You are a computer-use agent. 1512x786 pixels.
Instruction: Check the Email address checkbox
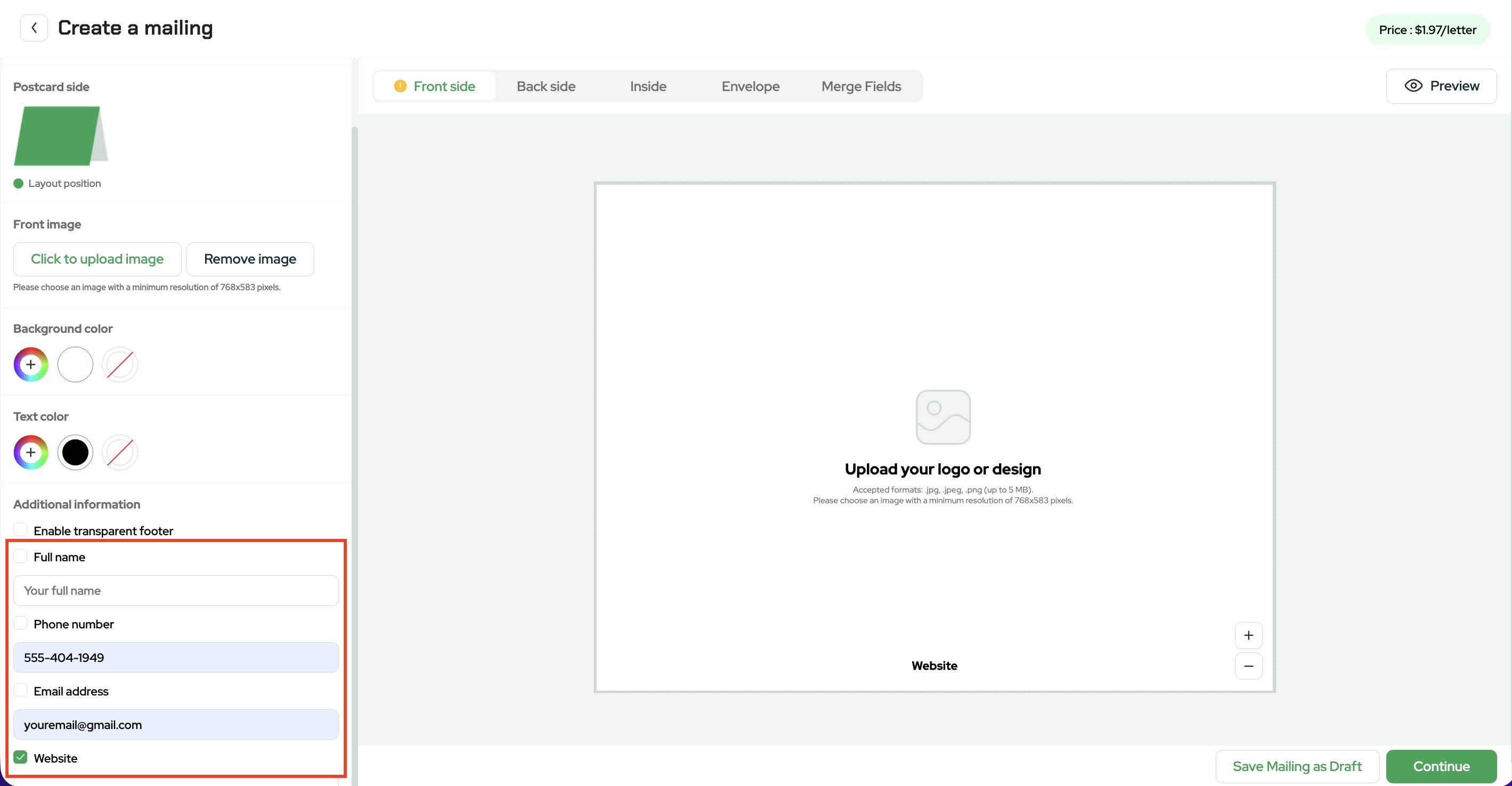[x=21, y=690]
